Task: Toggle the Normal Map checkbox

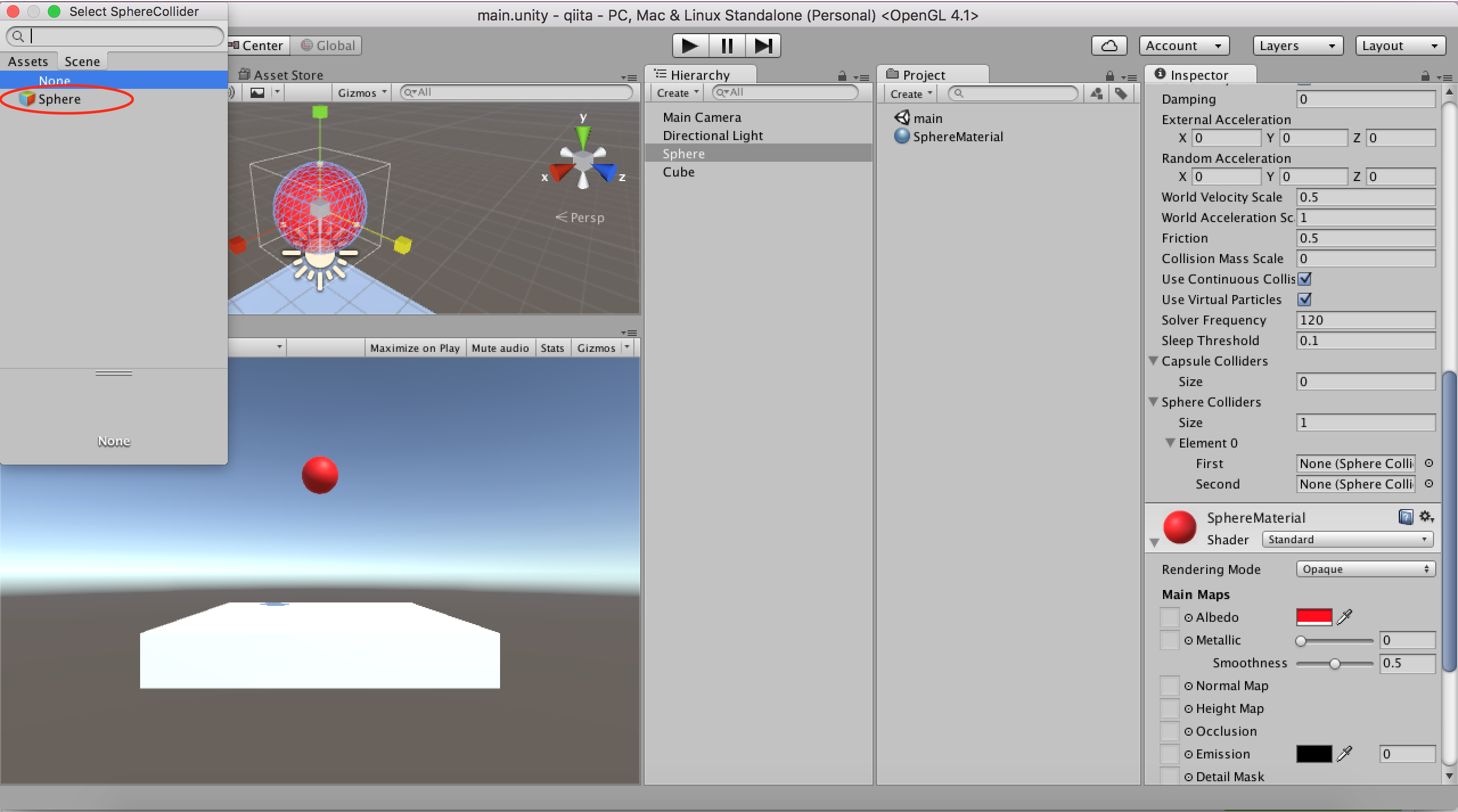Action: (1170, 686)
